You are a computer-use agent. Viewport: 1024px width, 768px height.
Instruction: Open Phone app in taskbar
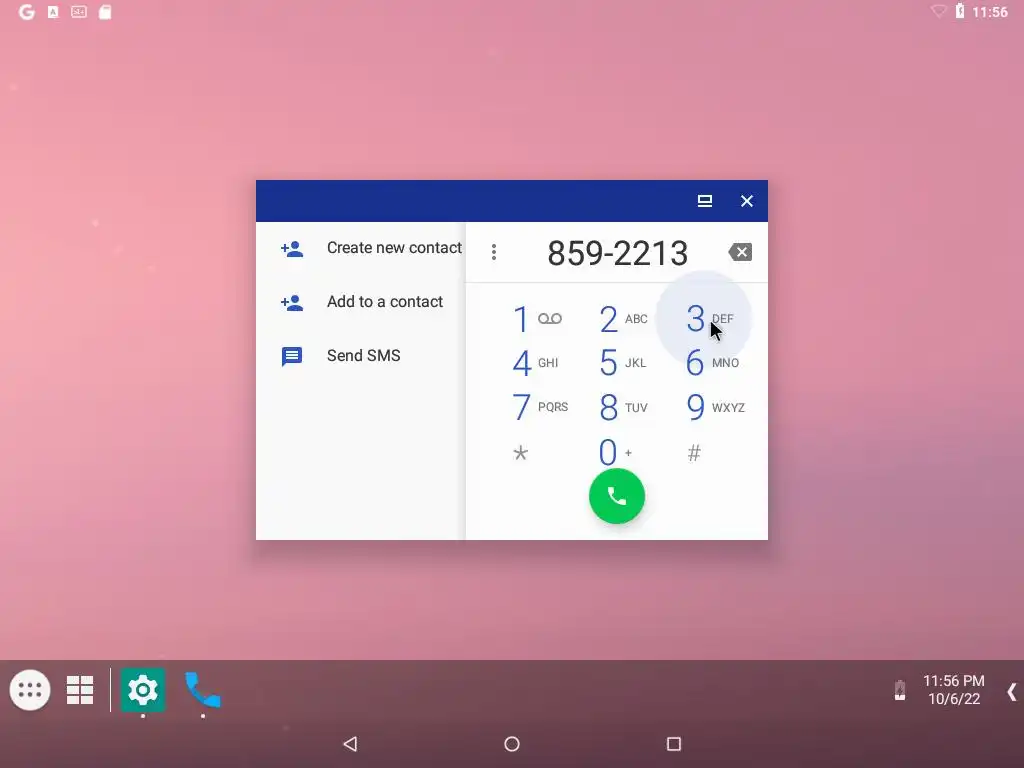[x=202, y=690]
